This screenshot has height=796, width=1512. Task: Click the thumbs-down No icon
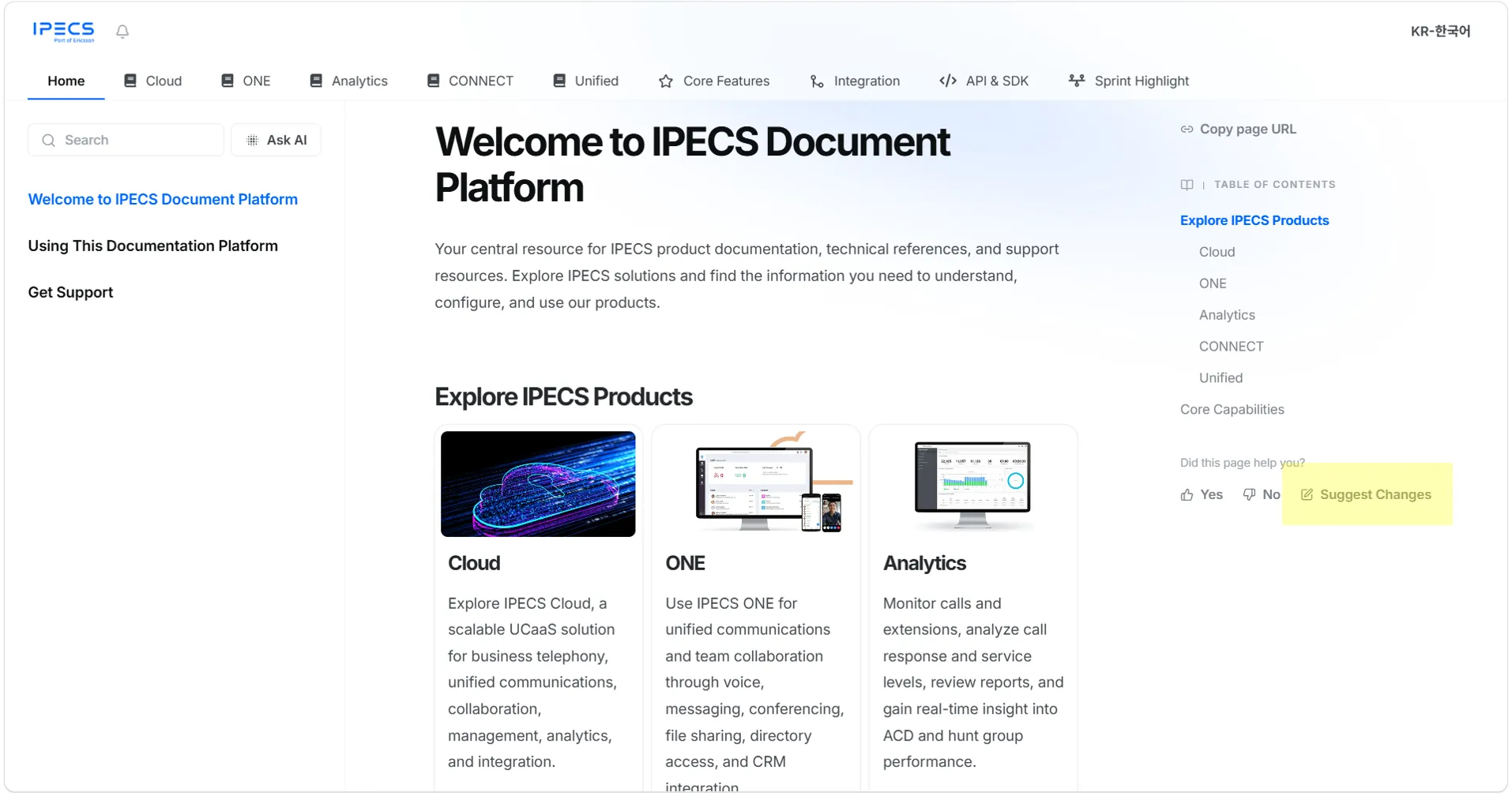(x=1249, y=494)
